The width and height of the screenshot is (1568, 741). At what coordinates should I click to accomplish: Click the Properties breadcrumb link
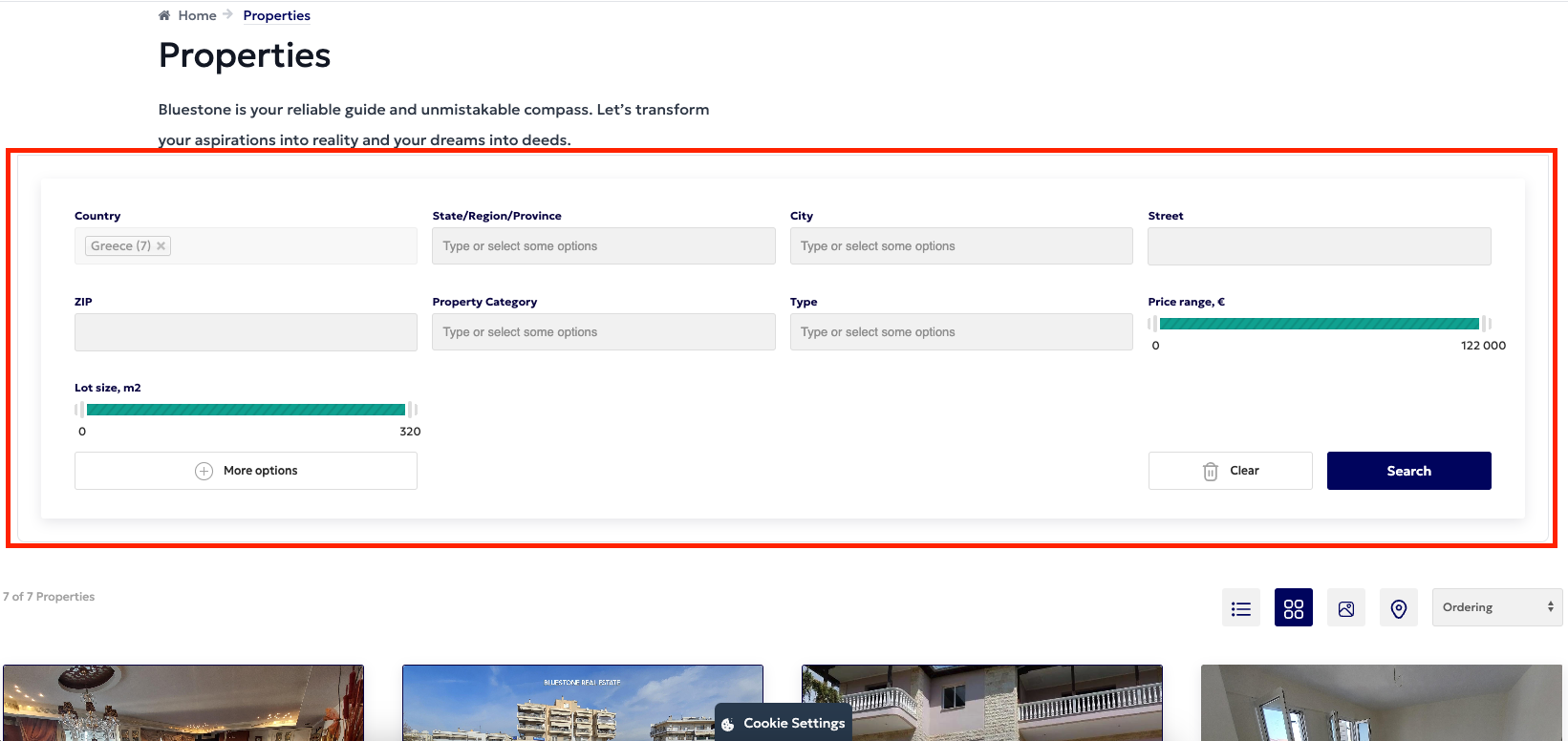[x=276, y=15]
